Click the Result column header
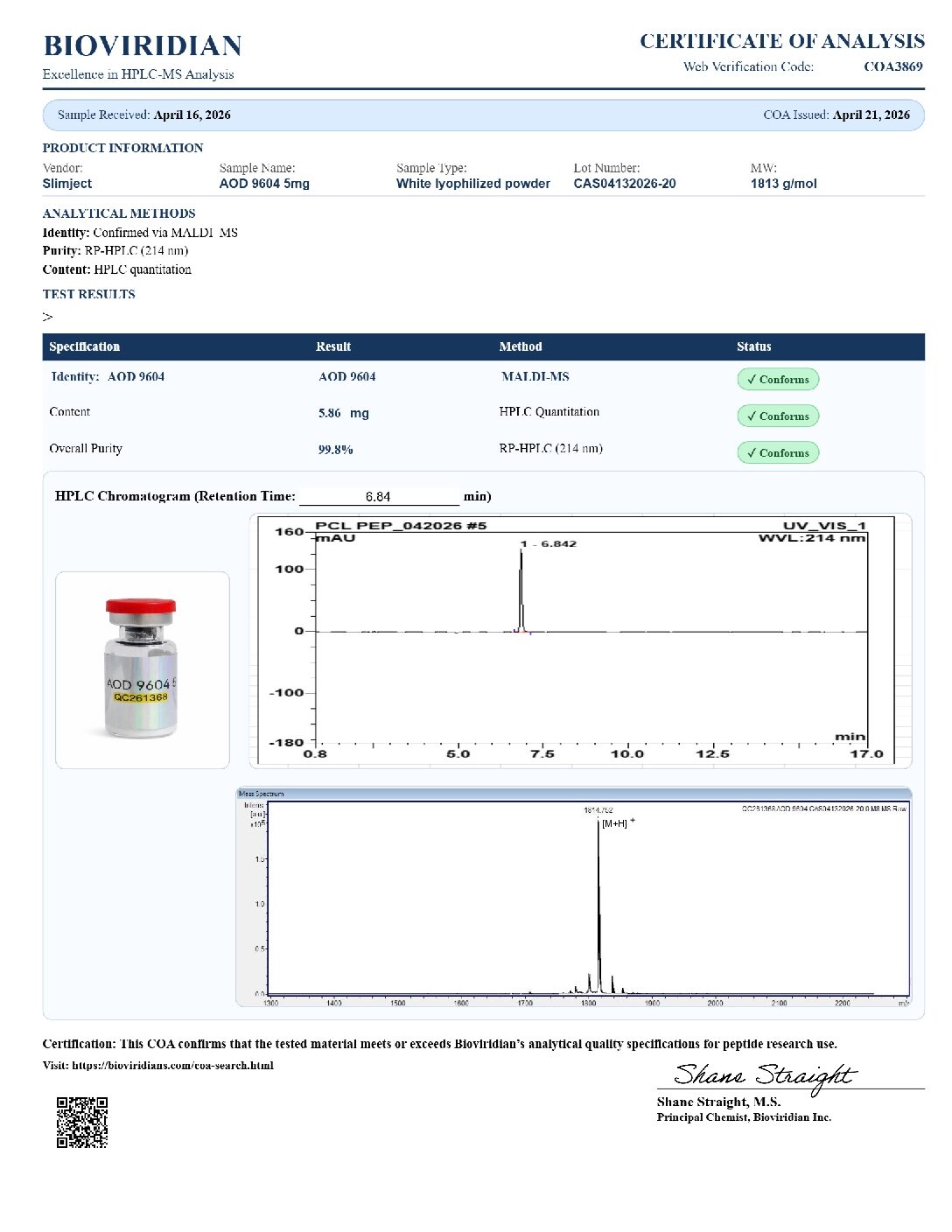 (333, 346)
